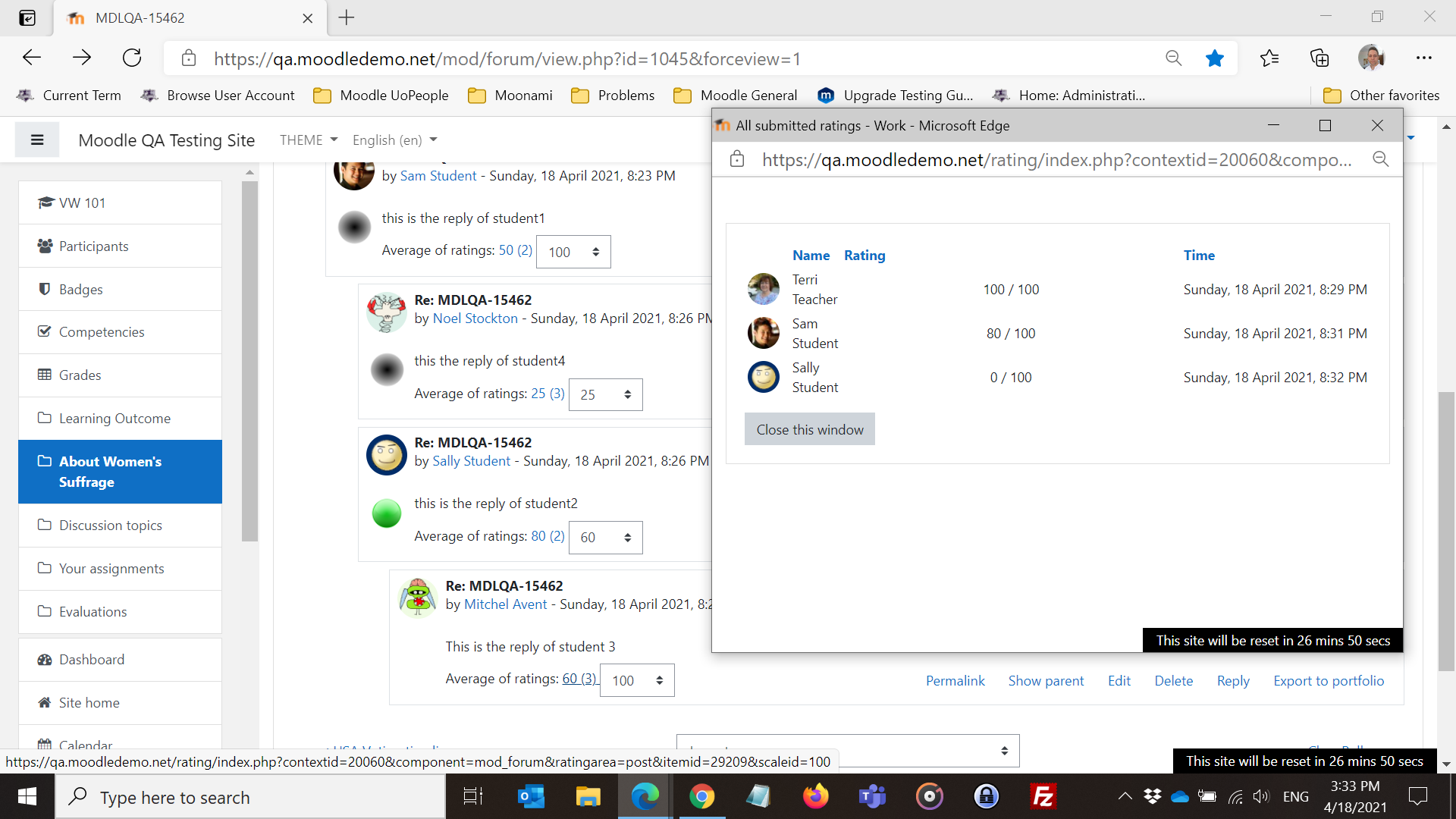Open Firefox from the taskbar
The width and height of the screenshot is (1456, 819).
(815, 797)
